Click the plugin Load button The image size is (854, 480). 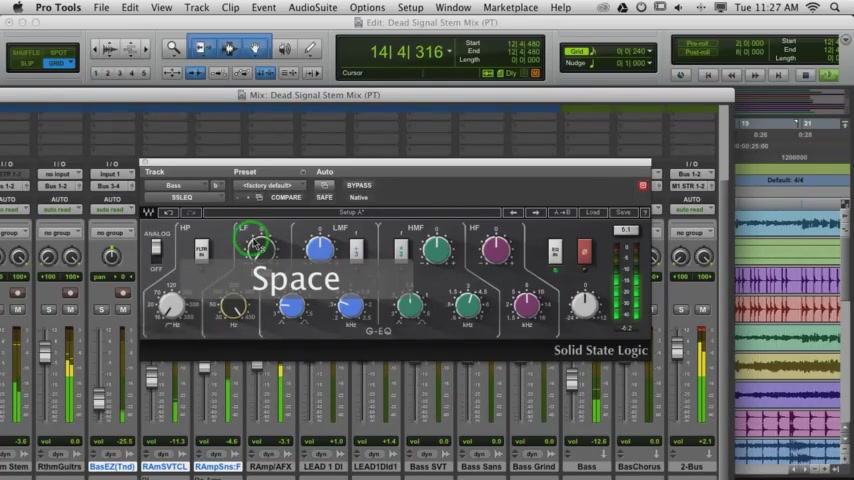593,212
